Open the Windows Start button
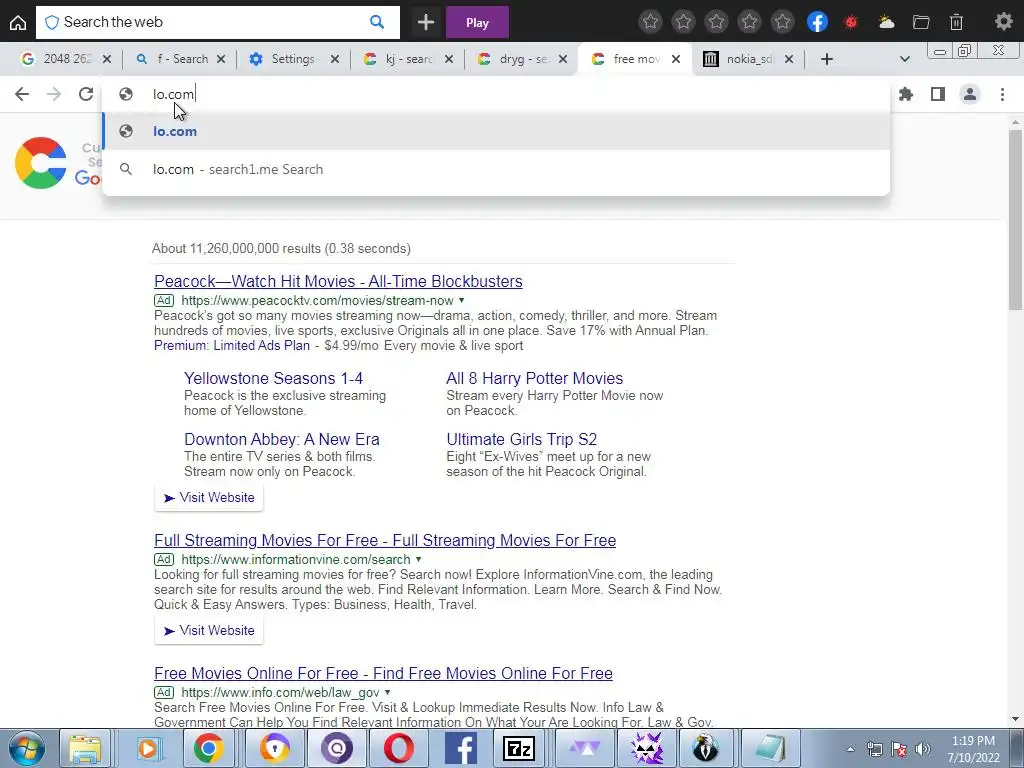 [26, 748]
